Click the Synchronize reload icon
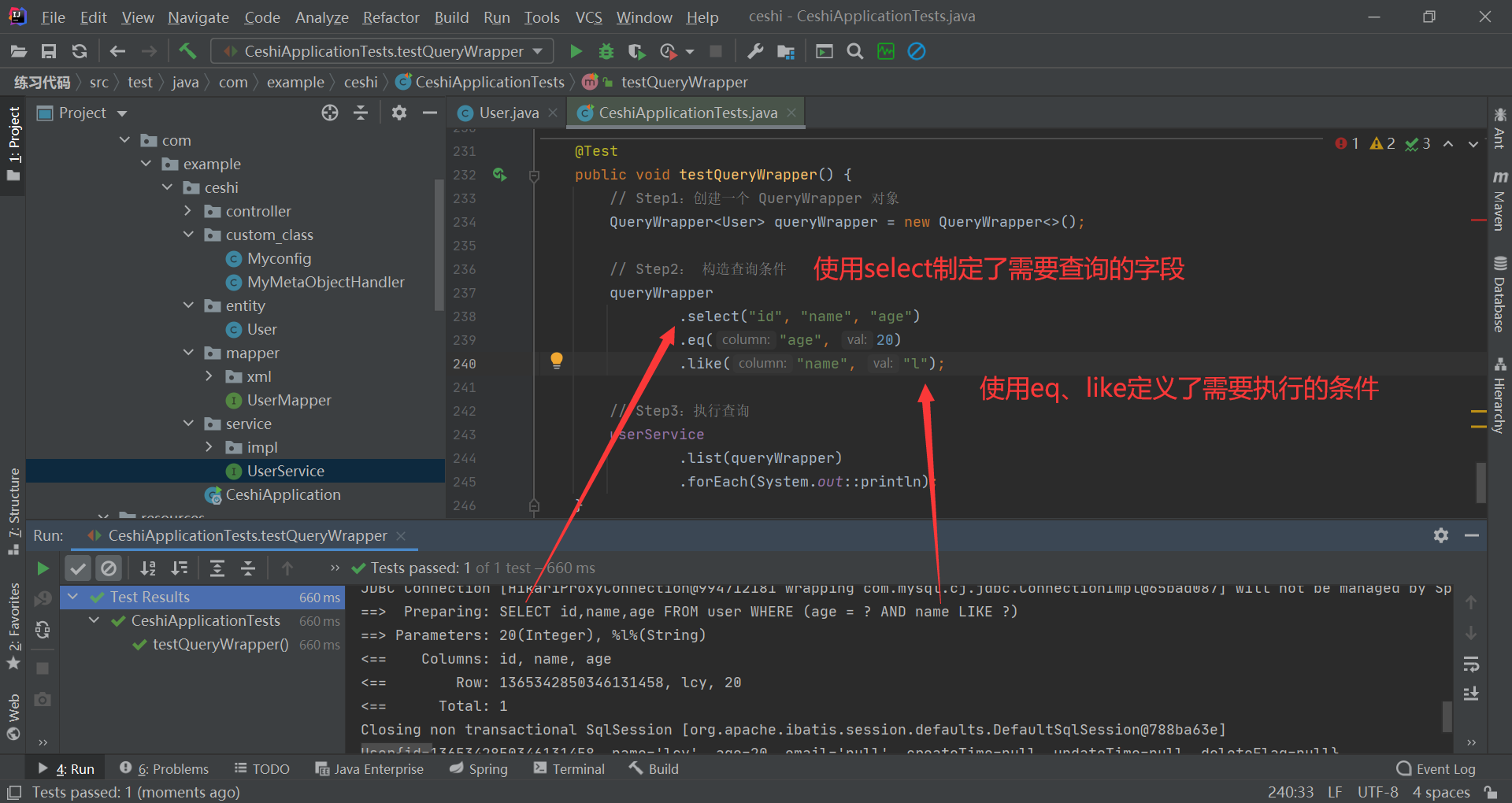1512x803 pixels. pyautogui.click(x=80, y=51)
